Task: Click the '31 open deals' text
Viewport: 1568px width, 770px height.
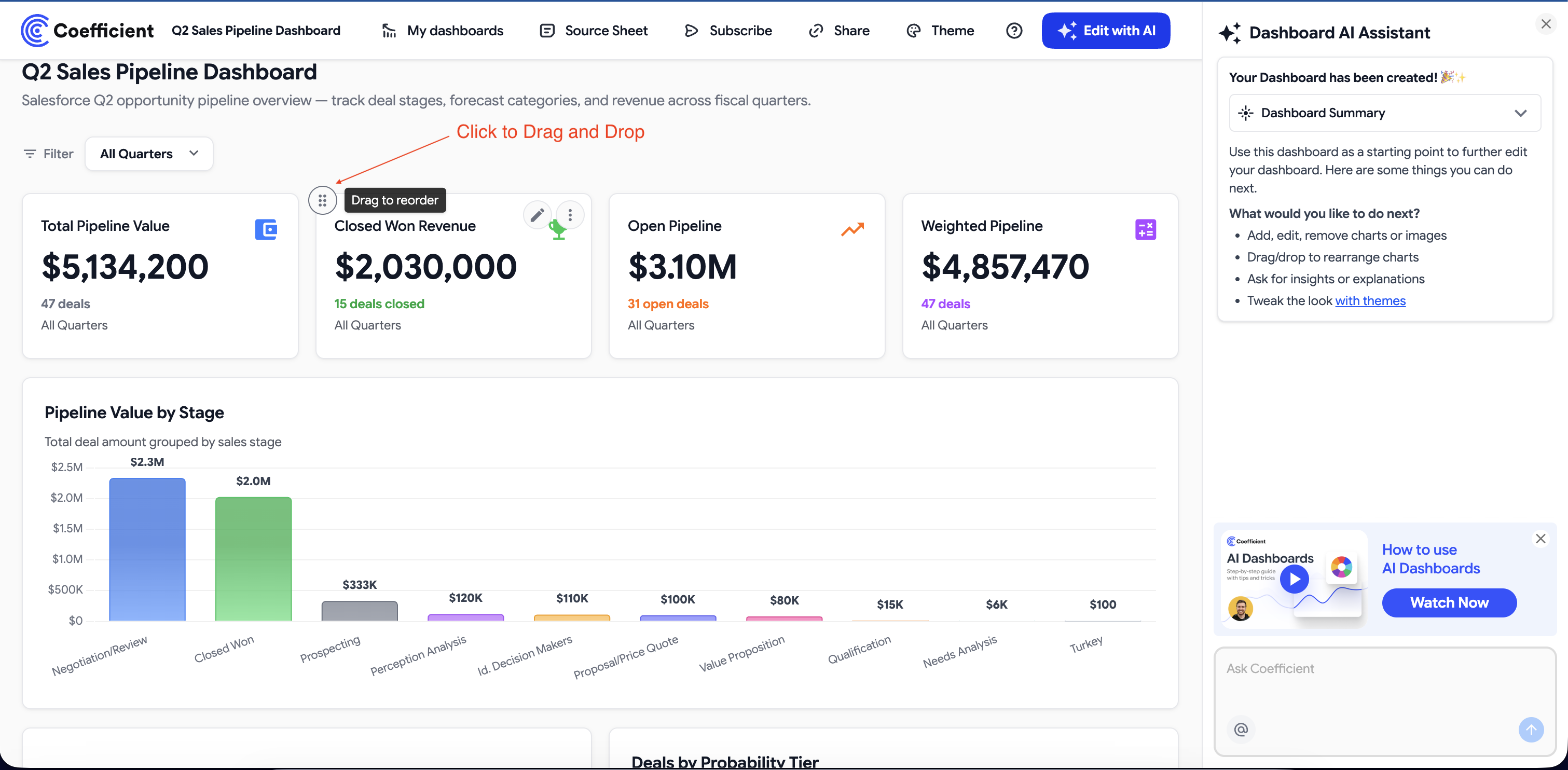Action: click(x=668, y=304)
